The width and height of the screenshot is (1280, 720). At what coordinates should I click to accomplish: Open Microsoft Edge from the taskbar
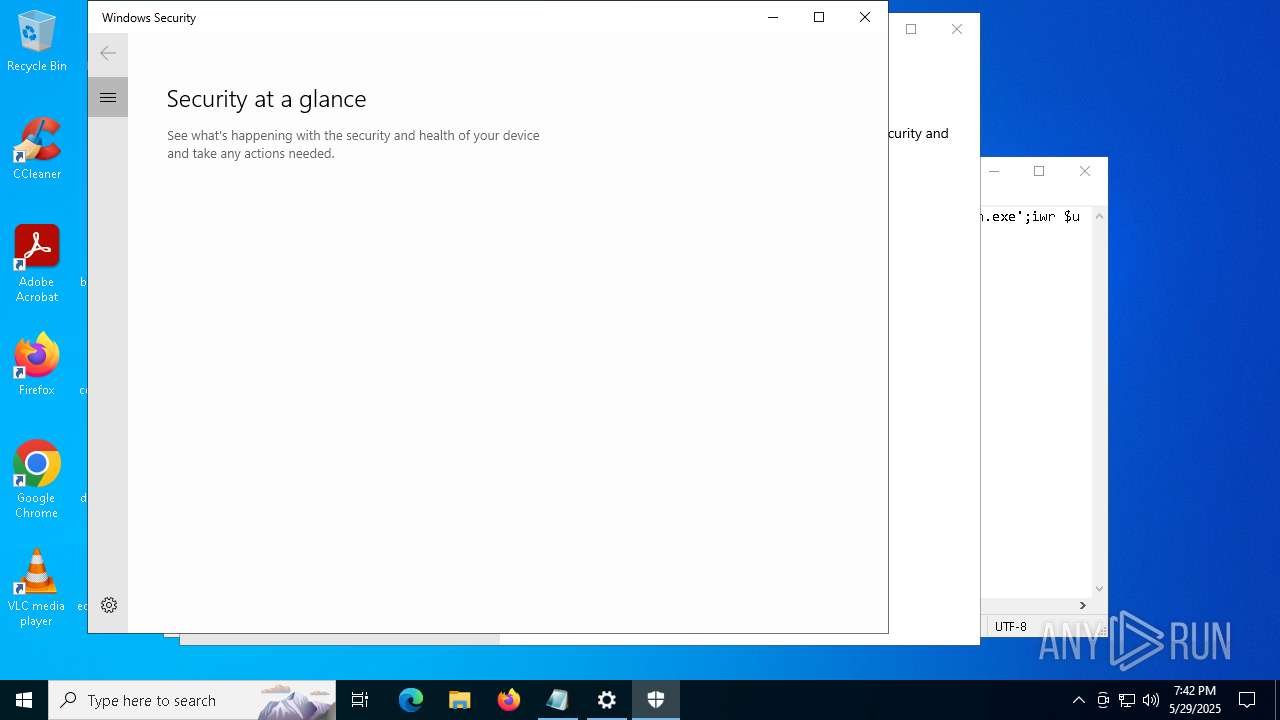pyautogui.click(x=411, y=700)
